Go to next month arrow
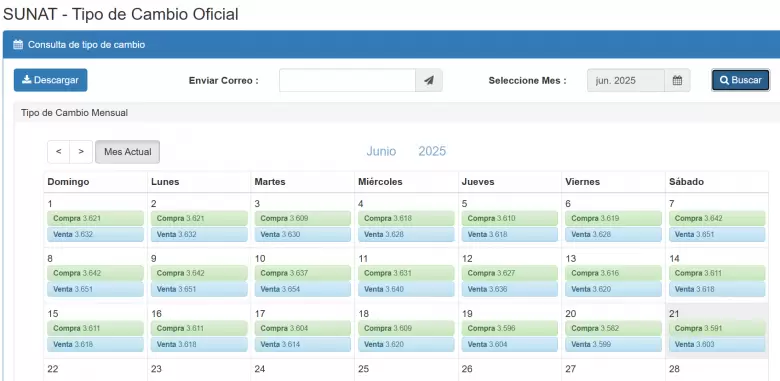Viewport: 780px width, 381px height. tap(81, 152)
